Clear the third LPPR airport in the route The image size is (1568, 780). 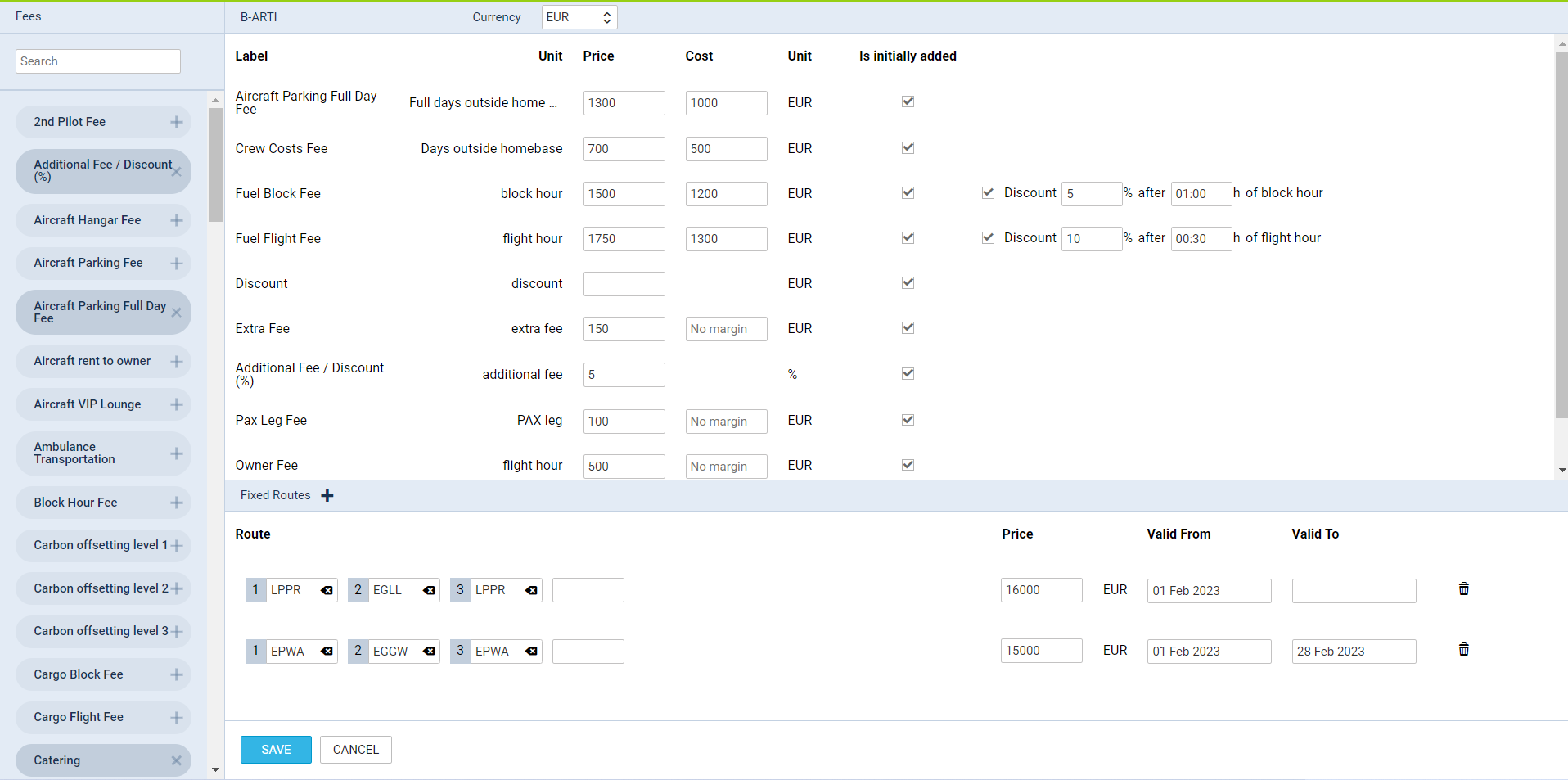[531, 590]
